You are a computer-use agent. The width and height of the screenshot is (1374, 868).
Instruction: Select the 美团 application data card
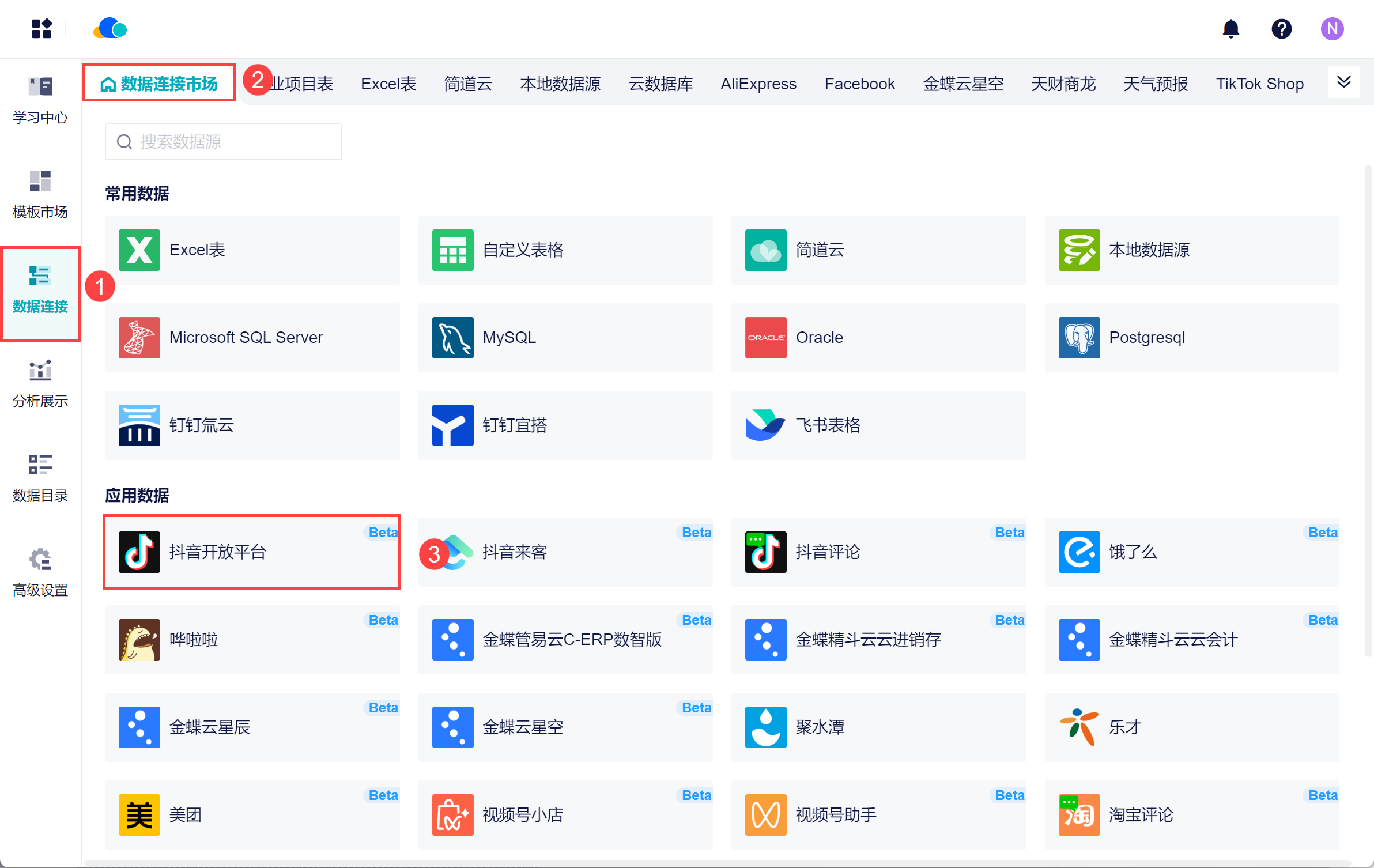[x=252, y=815]
